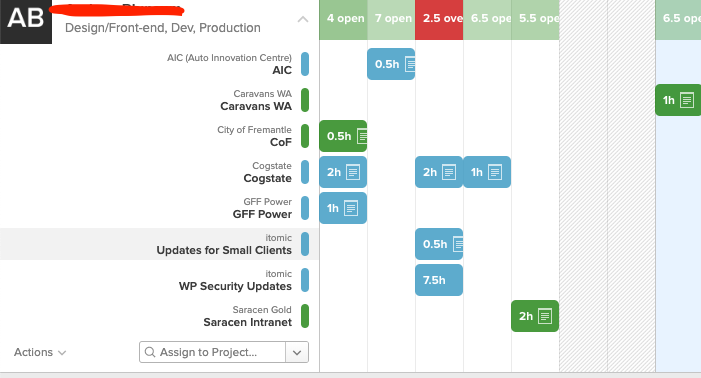Open the Actions dropdown menu

pos(40,352)
